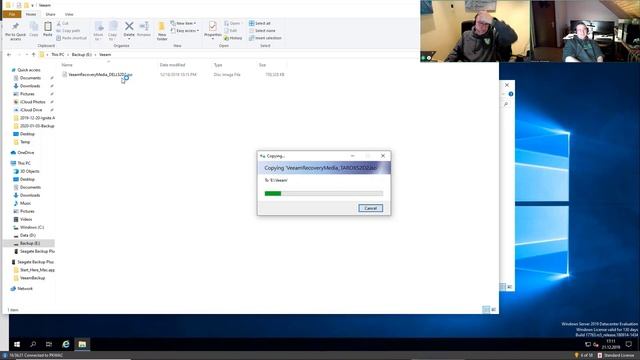The height and width of the screenshot is (360, 640).
Task: Open Videos in the sidebar
Action: (26, 220)
